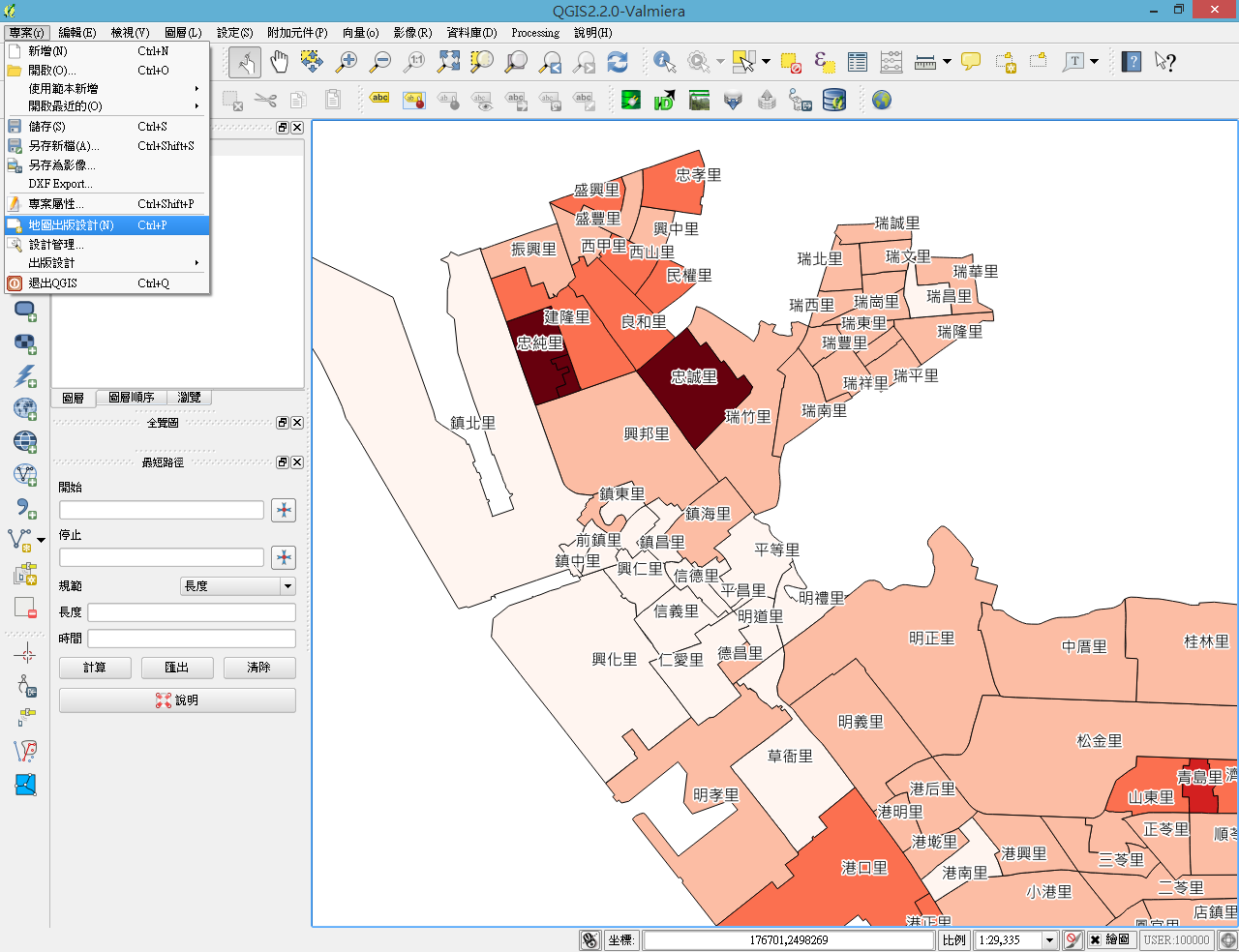1239x952 pixels.
Task: Select the Pan Map hand tool
Action: (x=280, y=62)
